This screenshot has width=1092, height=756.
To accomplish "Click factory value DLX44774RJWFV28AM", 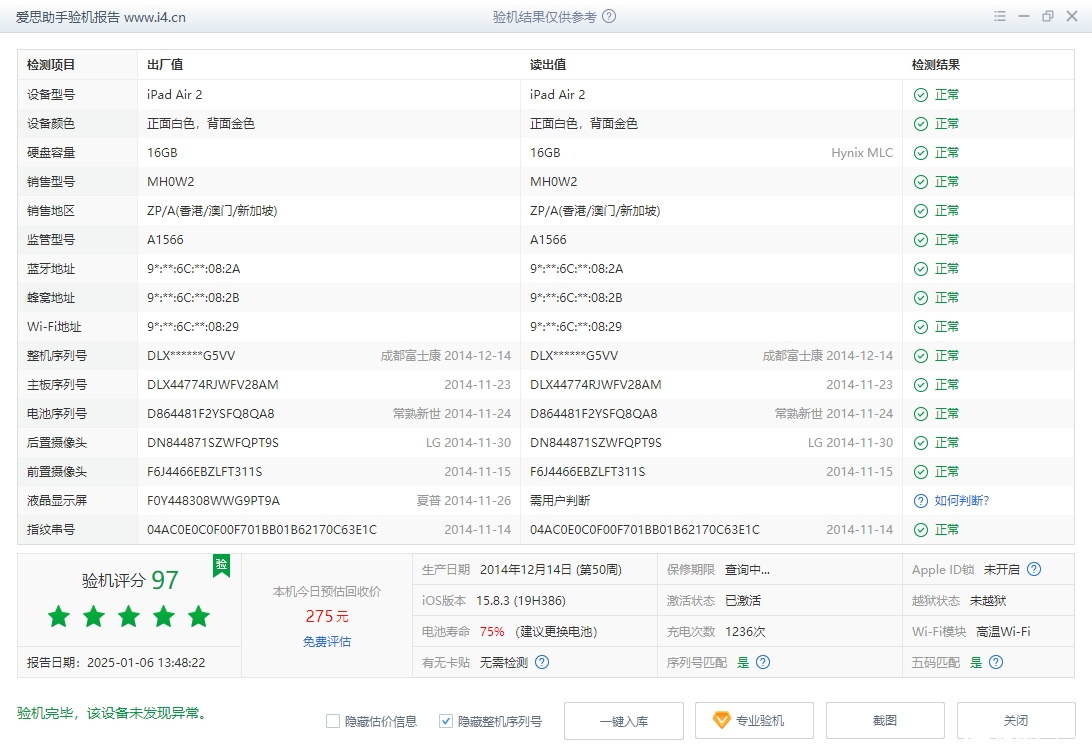I will point(212,385).
